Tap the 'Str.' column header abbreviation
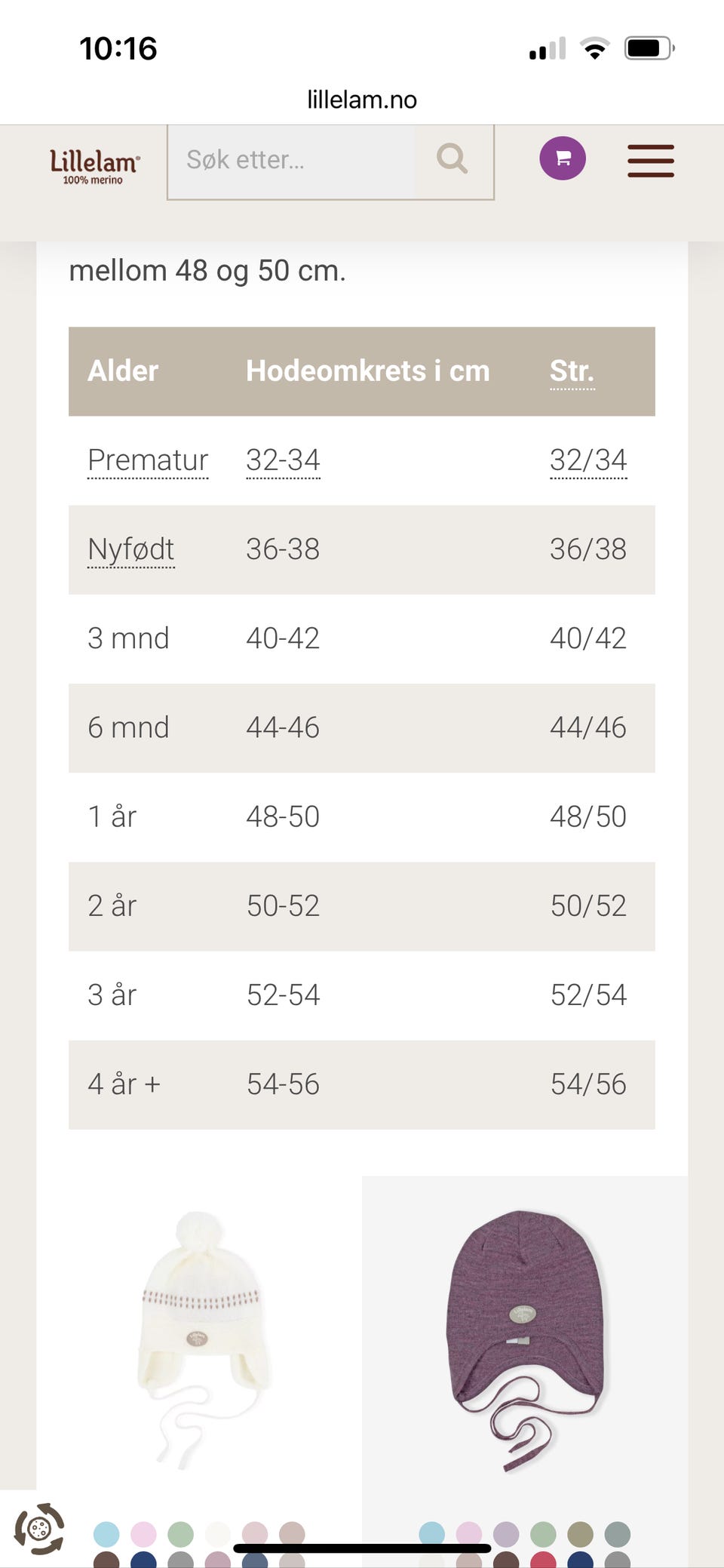Screen dimensions: 724x1568 [x=572, y=371]
